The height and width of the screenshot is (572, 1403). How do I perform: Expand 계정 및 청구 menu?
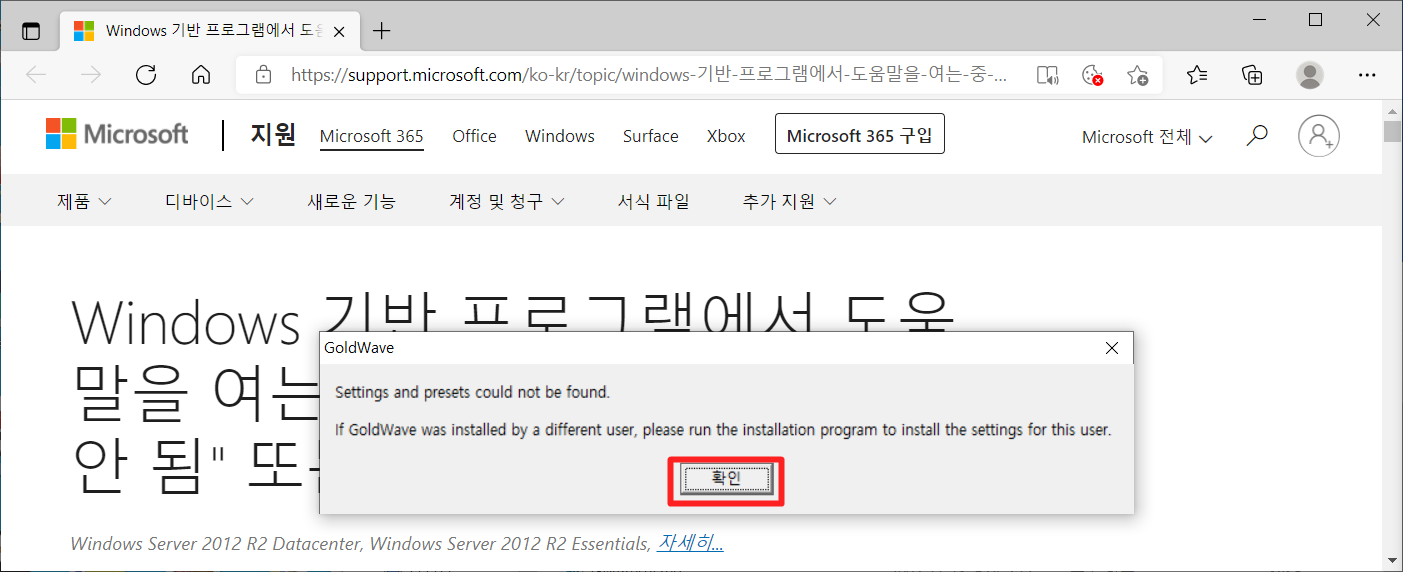(x=507, y=201)
